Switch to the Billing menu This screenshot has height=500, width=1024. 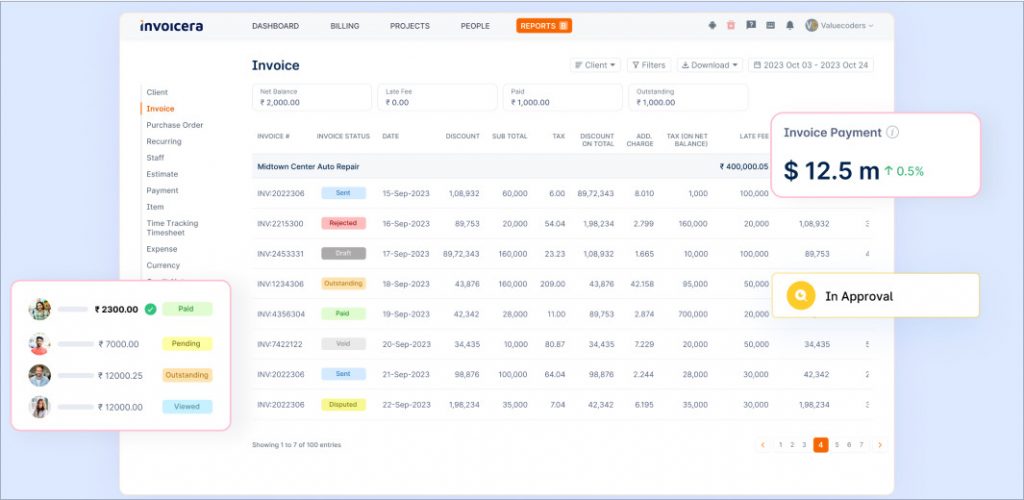click(x=345, y=26)
